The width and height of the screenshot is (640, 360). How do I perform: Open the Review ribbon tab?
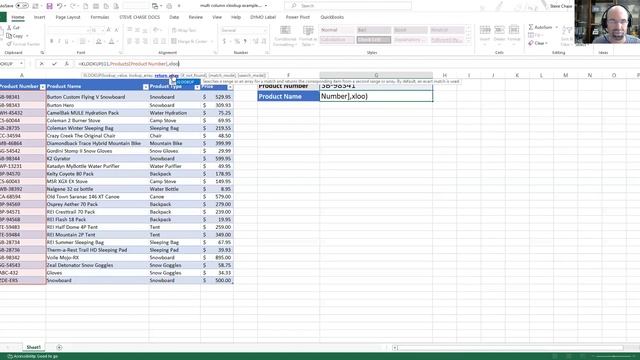click(196, 17)
